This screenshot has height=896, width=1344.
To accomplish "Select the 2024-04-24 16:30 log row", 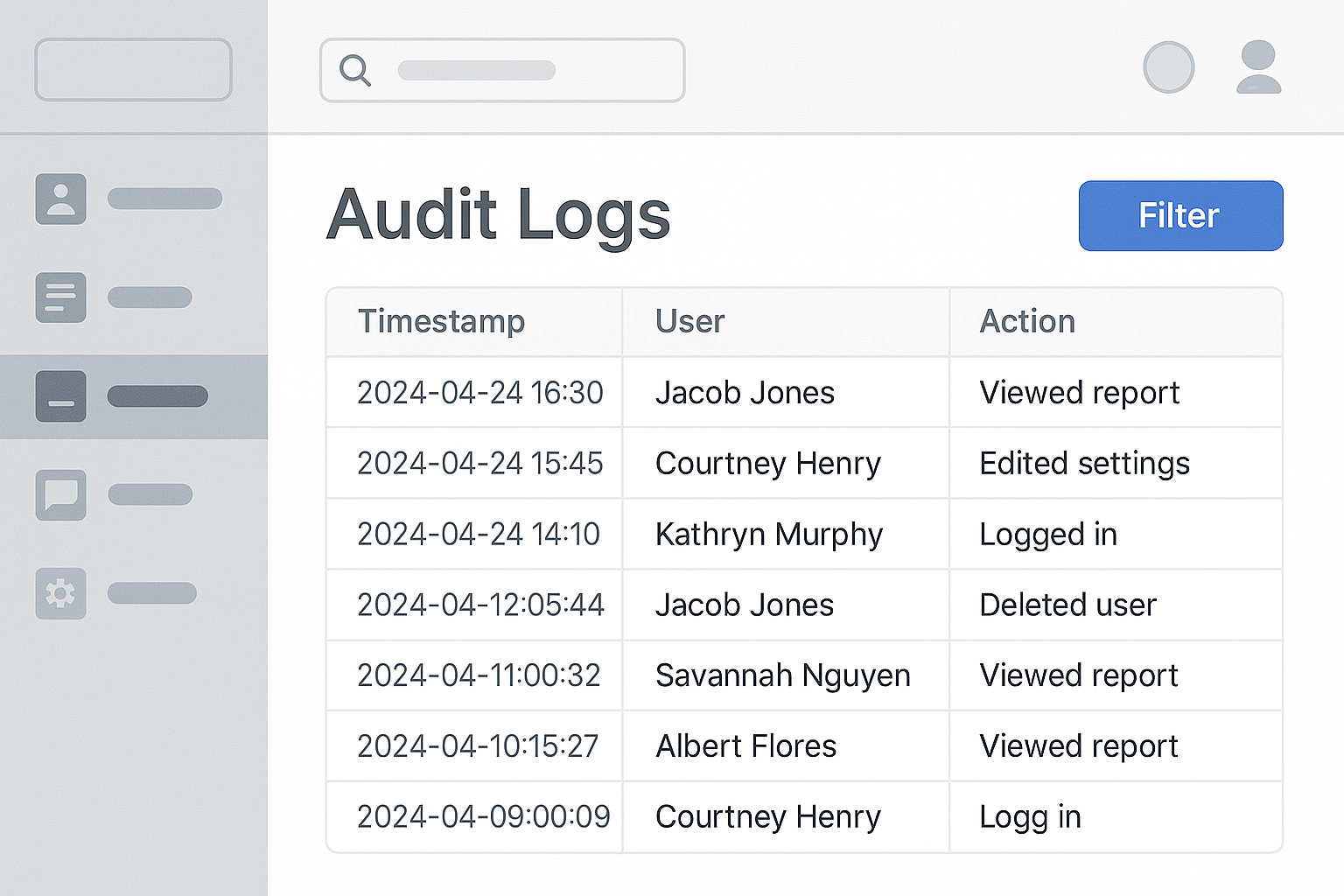I will pyautogui.click(x=479, y=393).
